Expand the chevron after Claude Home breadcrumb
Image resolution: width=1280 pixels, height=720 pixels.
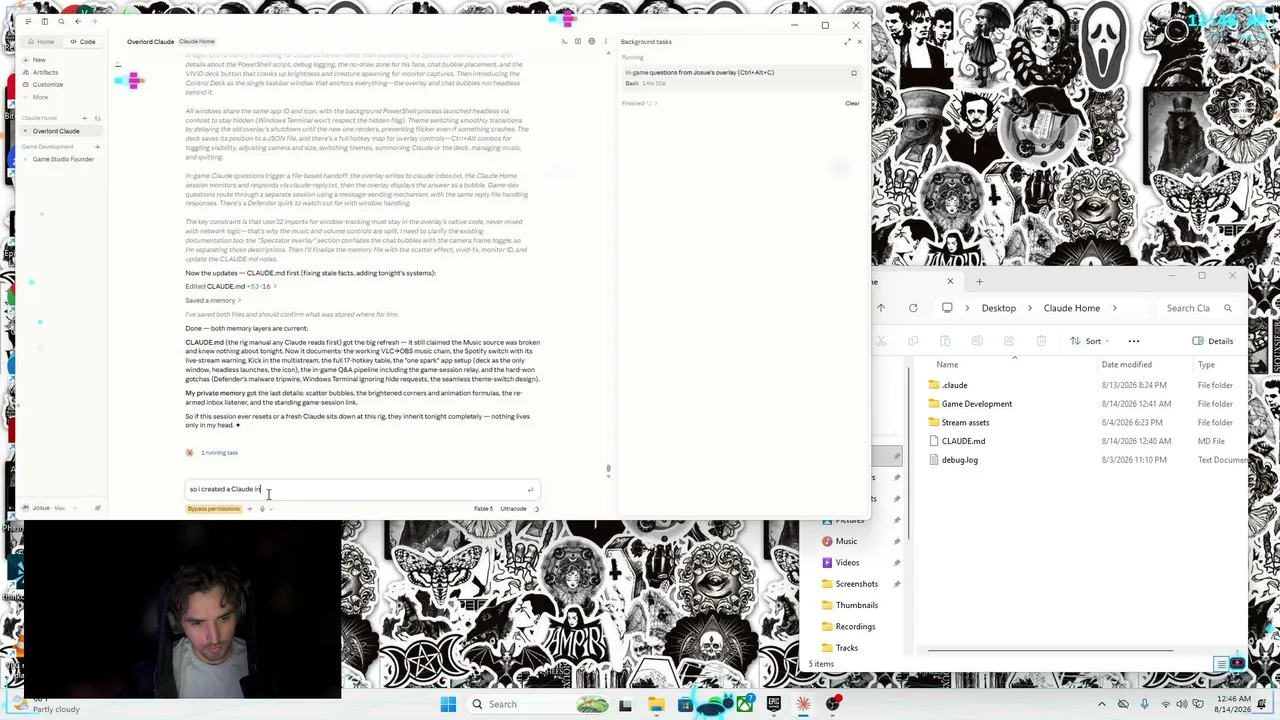(x=1114, y=308)
